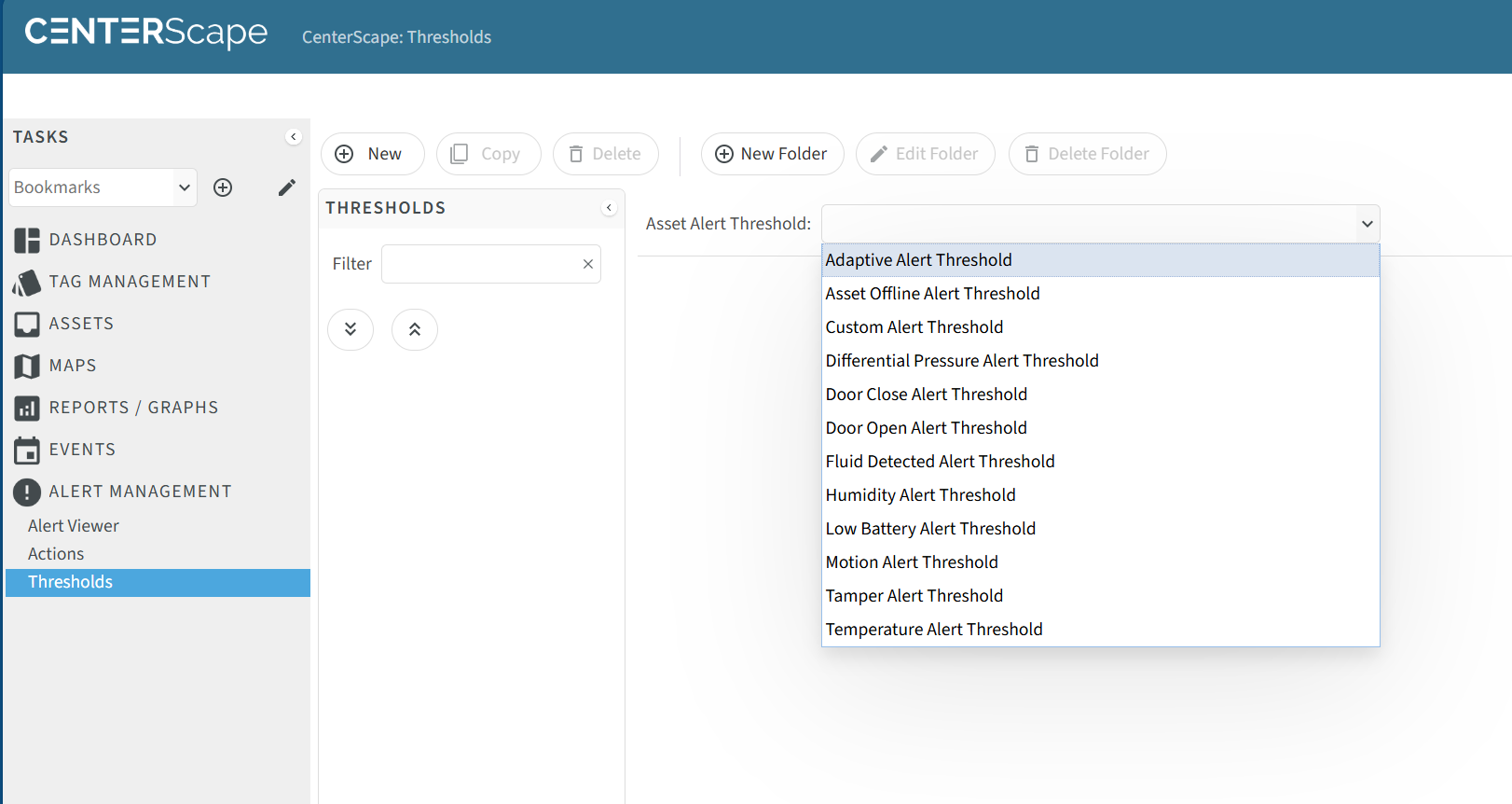Screen dimensions: 1512x804
Task: Click the Reports / Graphs chart icon
Action: pyautogui.click(x=27, y=409)
